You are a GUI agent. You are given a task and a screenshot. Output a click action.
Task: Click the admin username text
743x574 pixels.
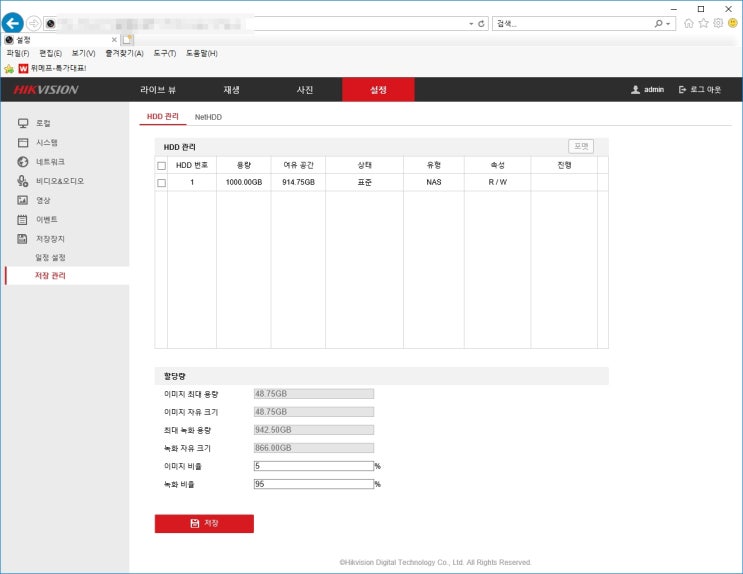pyautogui.click(x=654, y=90)
